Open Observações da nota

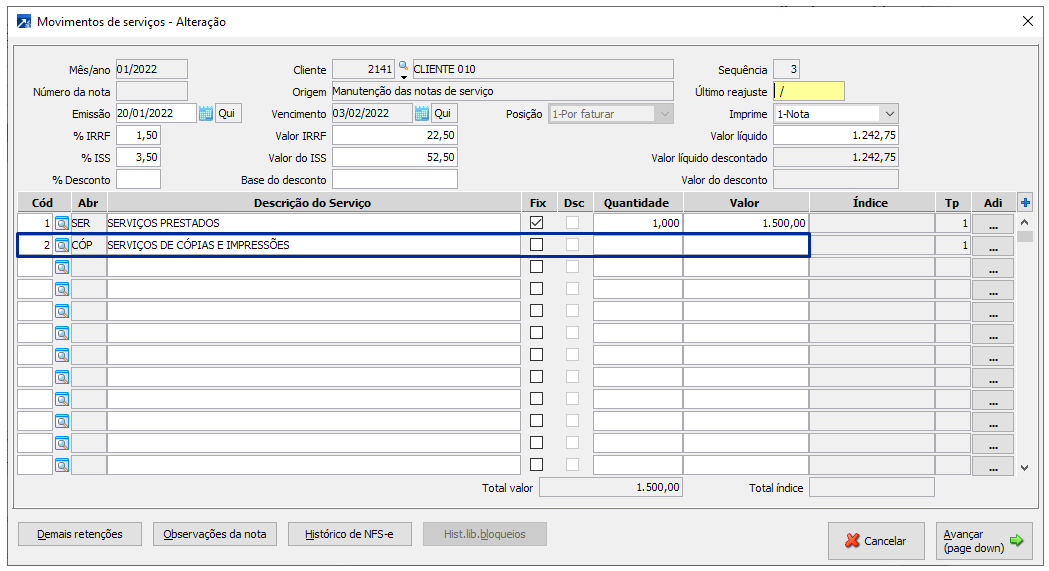click(215, 534)
